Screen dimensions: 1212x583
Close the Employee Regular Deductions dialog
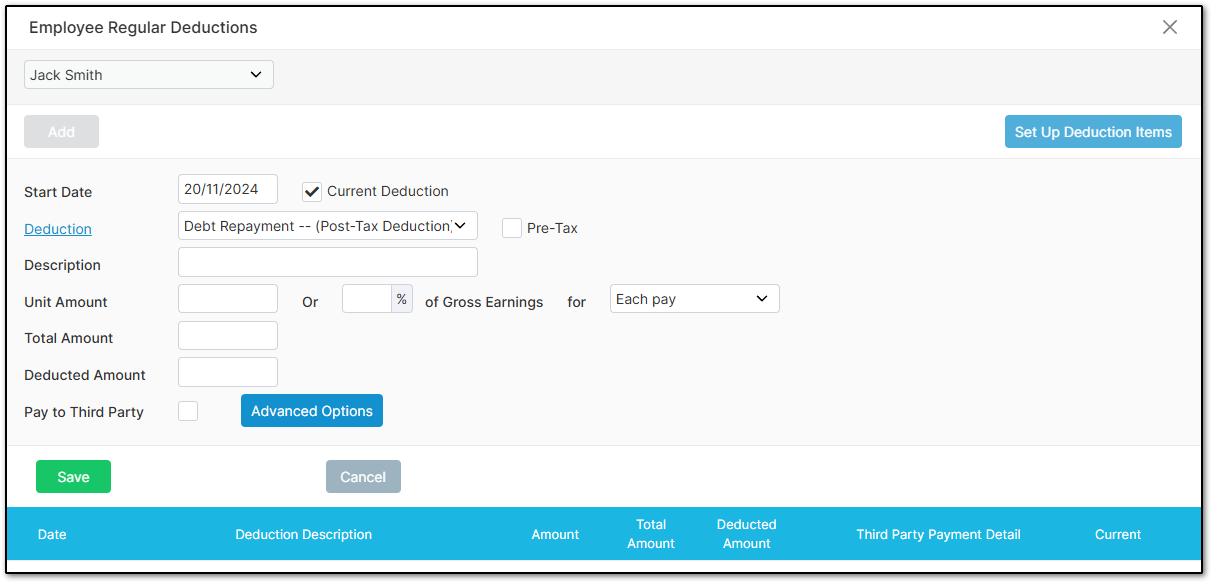tap(1170, 27)
